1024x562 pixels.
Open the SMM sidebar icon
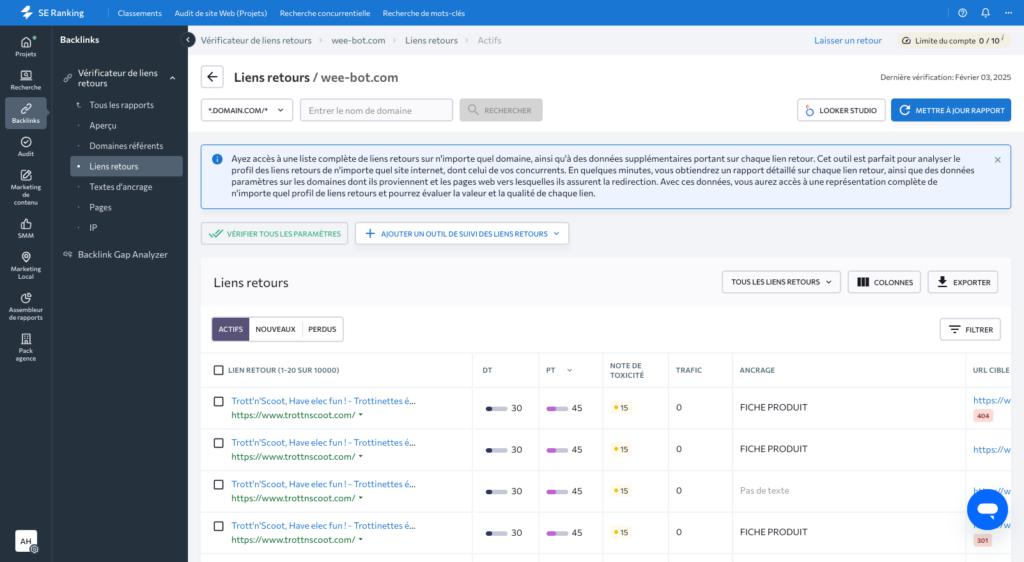pos(25,228)
